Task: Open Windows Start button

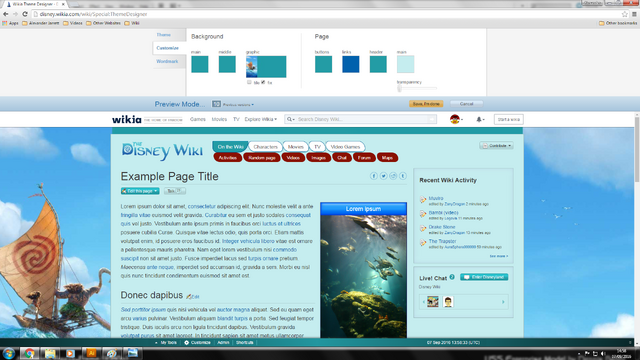Action: click(x=8, y=353)
